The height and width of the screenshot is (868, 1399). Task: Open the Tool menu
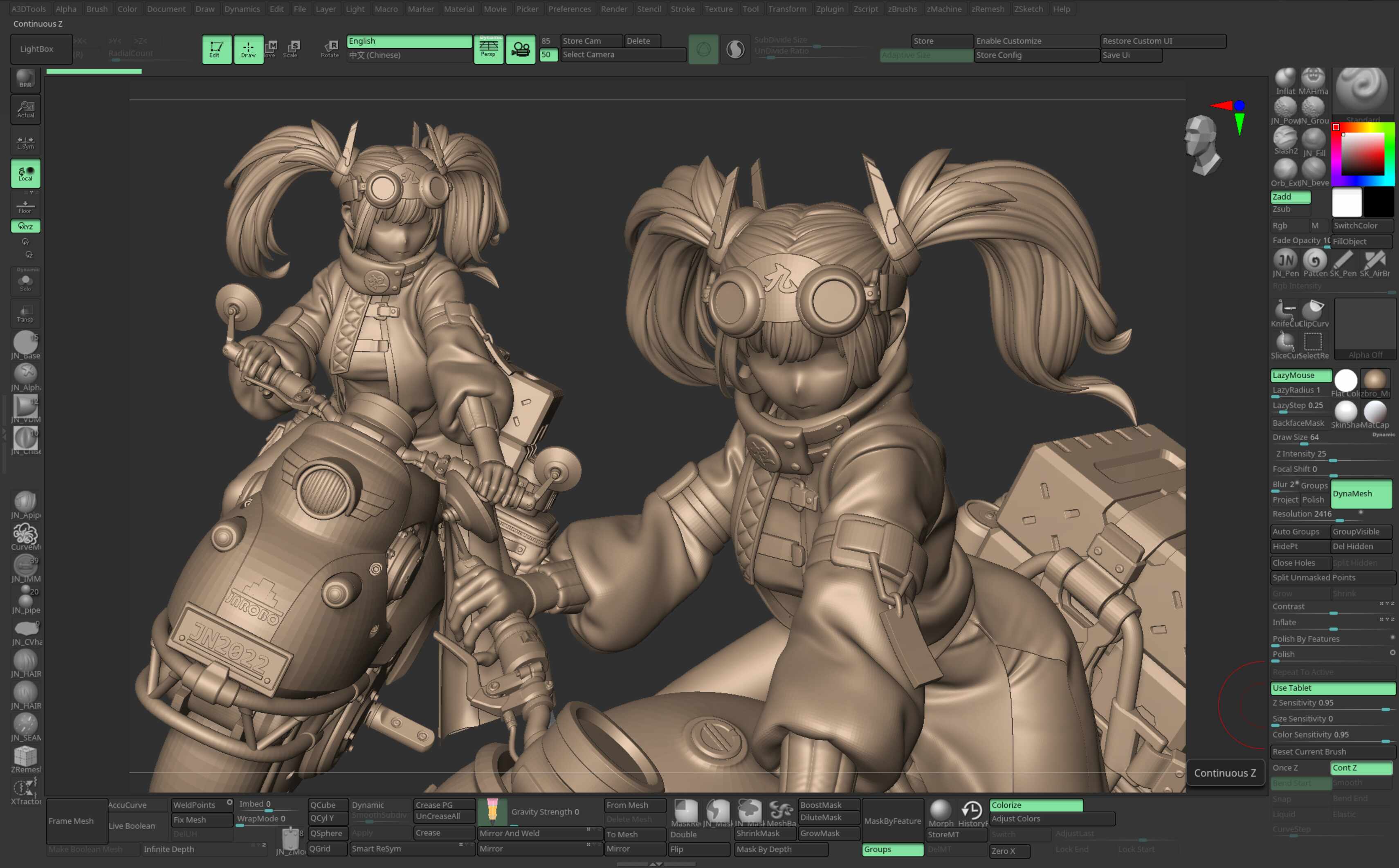(x=750, y=9)
